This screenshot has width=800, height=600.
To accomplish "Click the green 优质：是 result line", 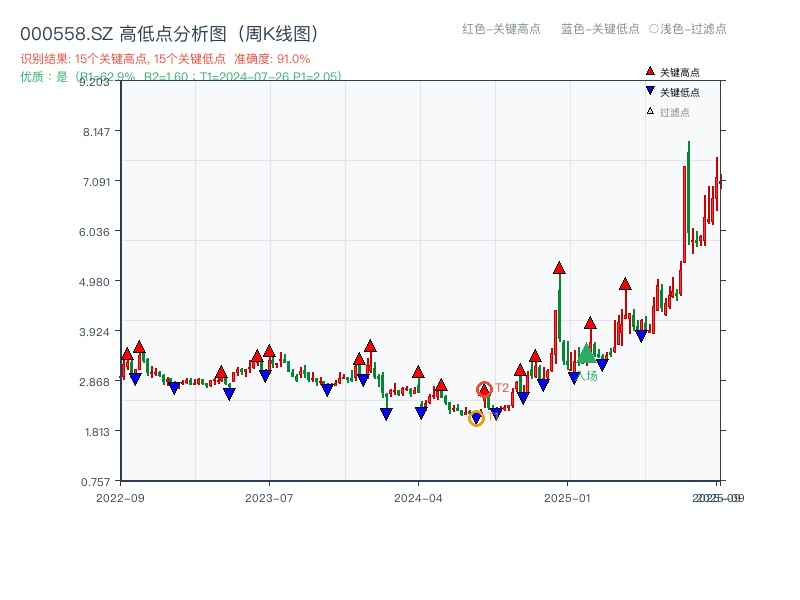I will (x=180, y=77).
